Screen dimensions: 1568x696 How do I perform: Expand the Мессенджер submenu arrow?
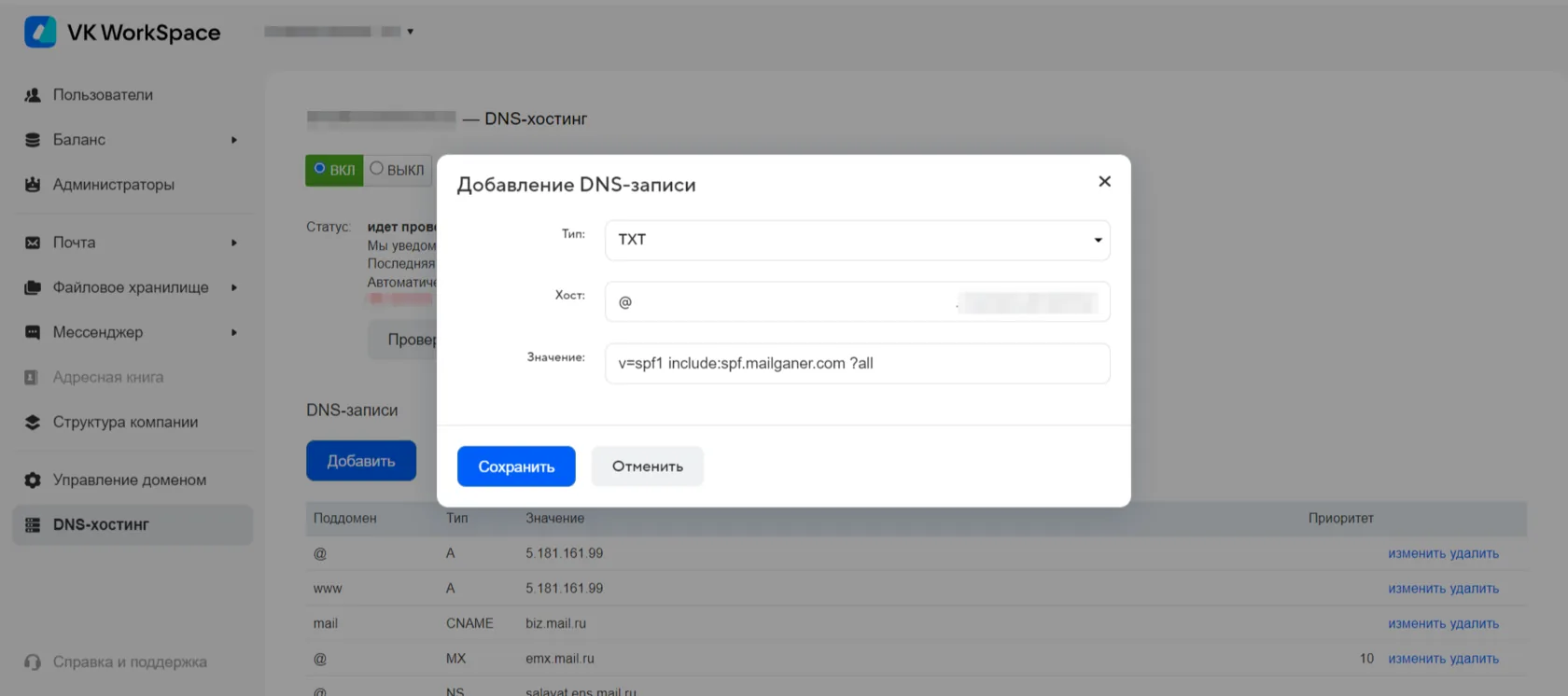coord(234,332)
